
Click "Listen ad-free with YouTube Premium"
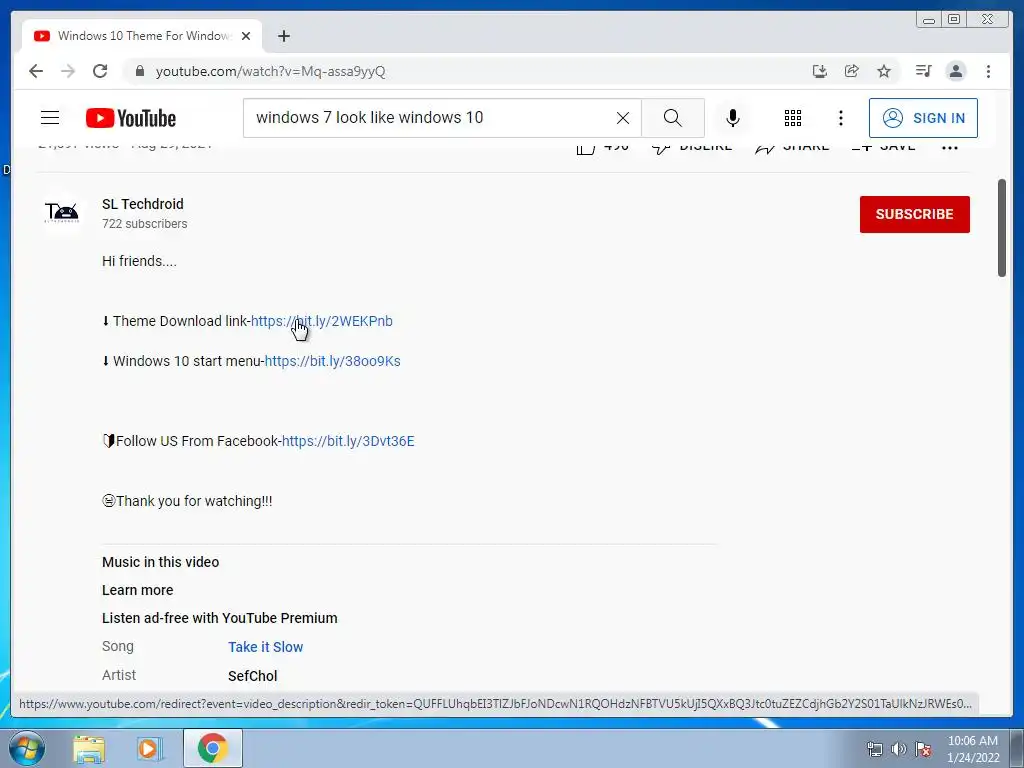[x=219, y=618]
